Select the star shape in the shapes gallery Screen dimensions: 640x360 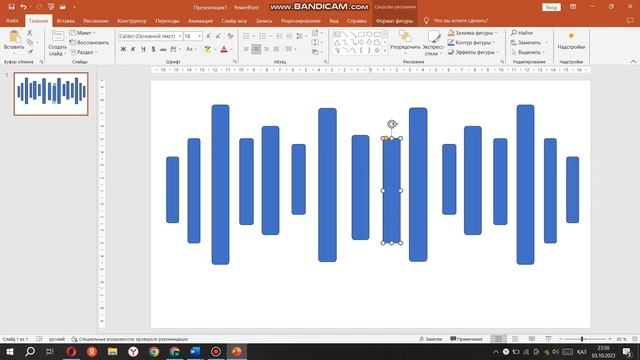point(377,50)
